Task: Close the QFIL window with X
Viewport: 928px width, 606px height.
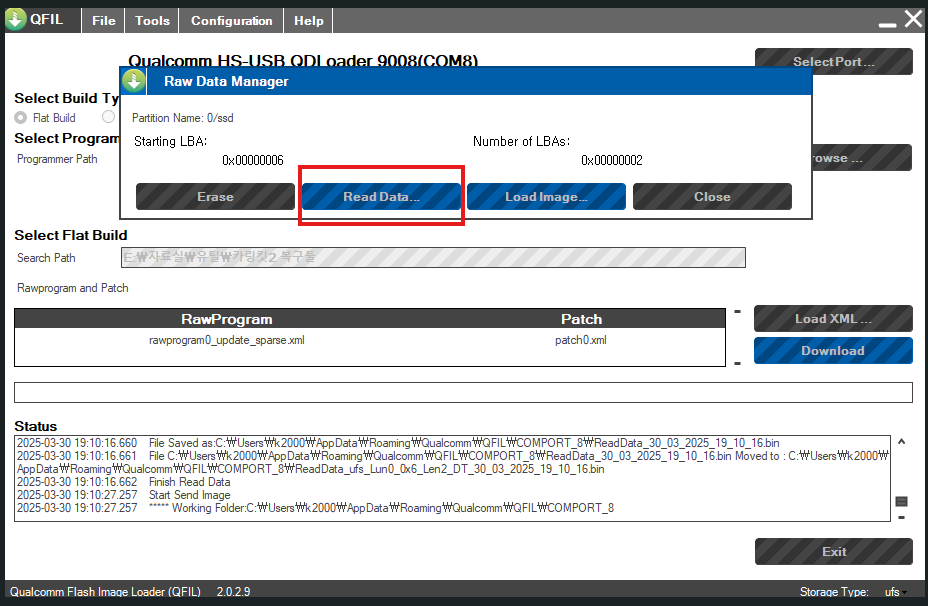Action: pyautogui.click(x=913, y=20)
